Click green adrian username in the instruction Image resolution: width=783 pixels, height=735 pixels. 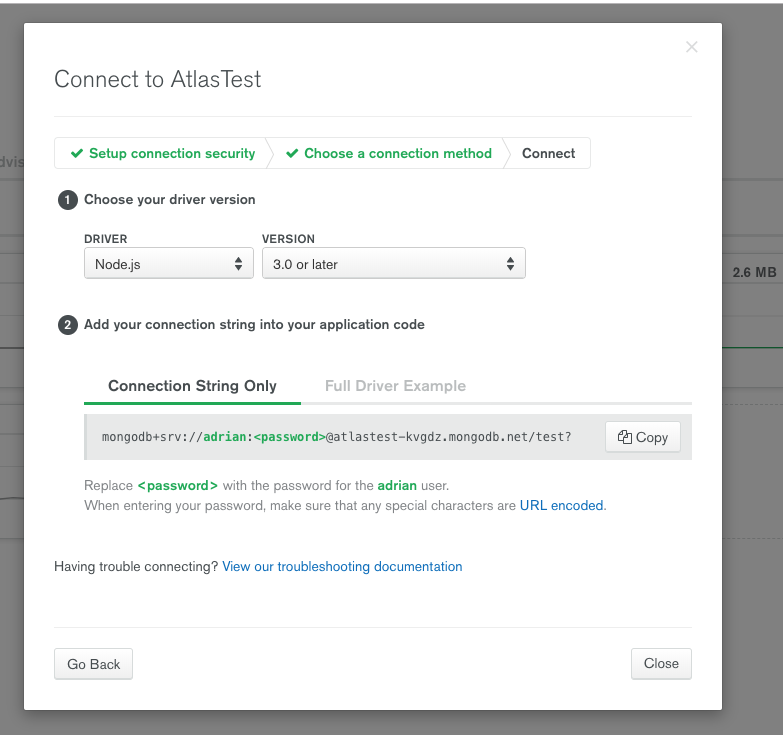(397, 485)
